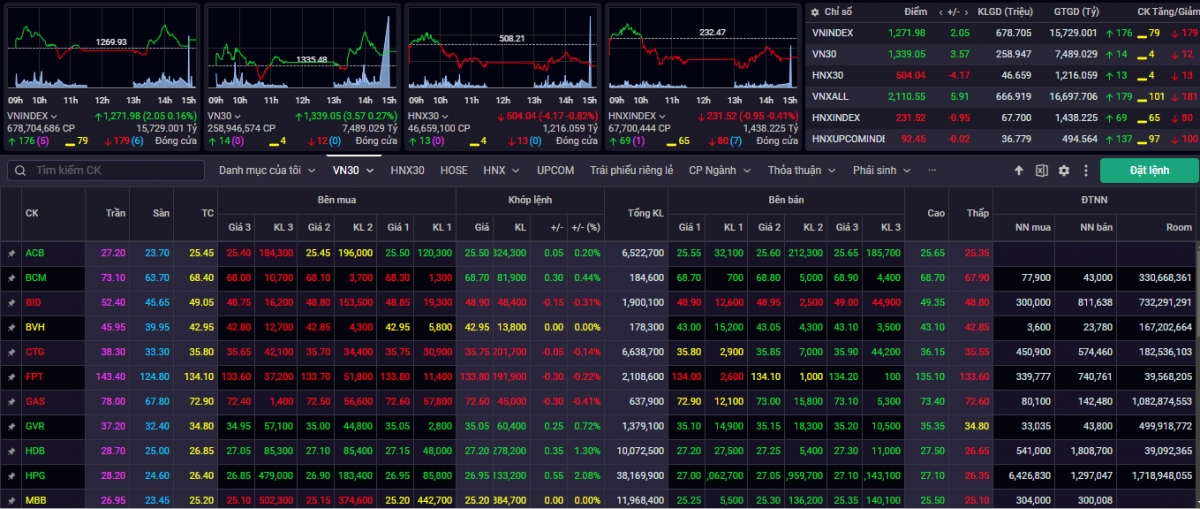Open price board settings gear
Viewport: 1200px width, 509px height.
pos(1064,171)
